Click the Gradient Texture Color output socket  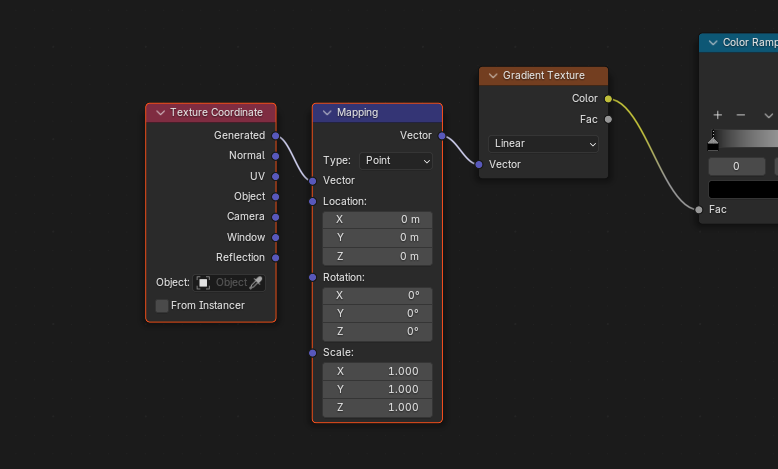(x=608, y=99)
